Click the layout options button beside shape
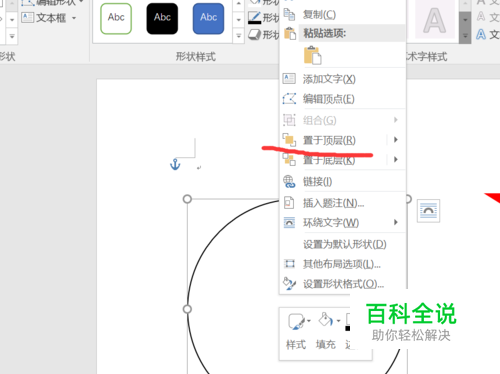The image size is (500, 374). (x=428, y=211)
